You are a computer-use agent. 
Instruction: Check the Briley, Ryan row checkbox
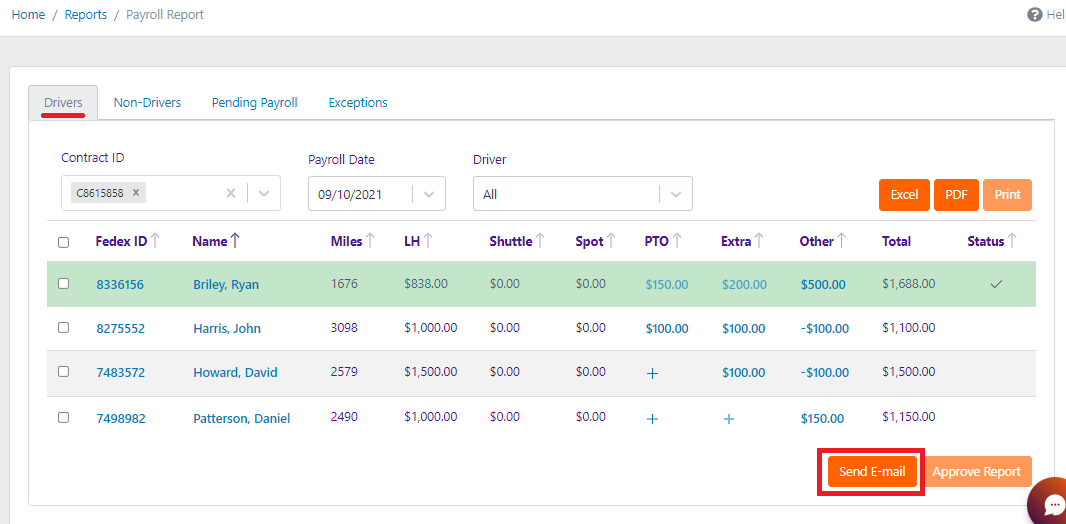tap(63, 284)
